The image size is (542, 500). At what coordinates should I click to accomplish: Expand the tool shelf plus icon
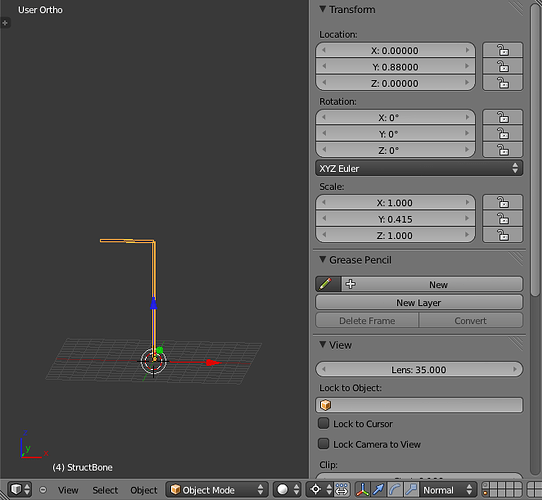[5, 23]
